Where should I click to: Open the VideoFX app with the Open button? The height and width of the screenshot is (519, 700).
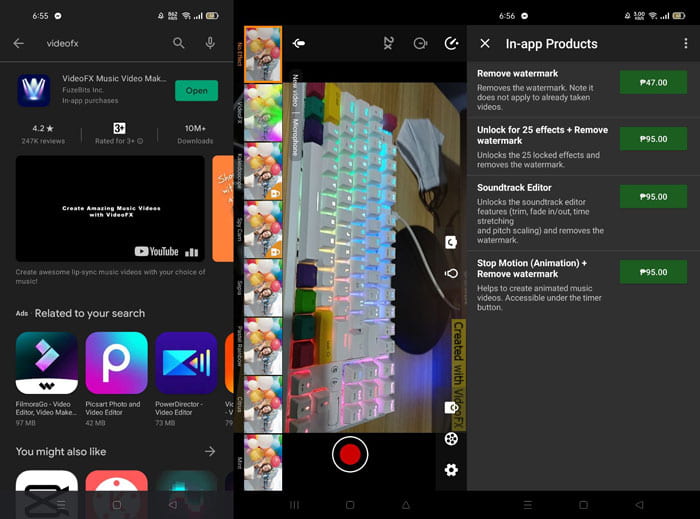tap(196, 91)
